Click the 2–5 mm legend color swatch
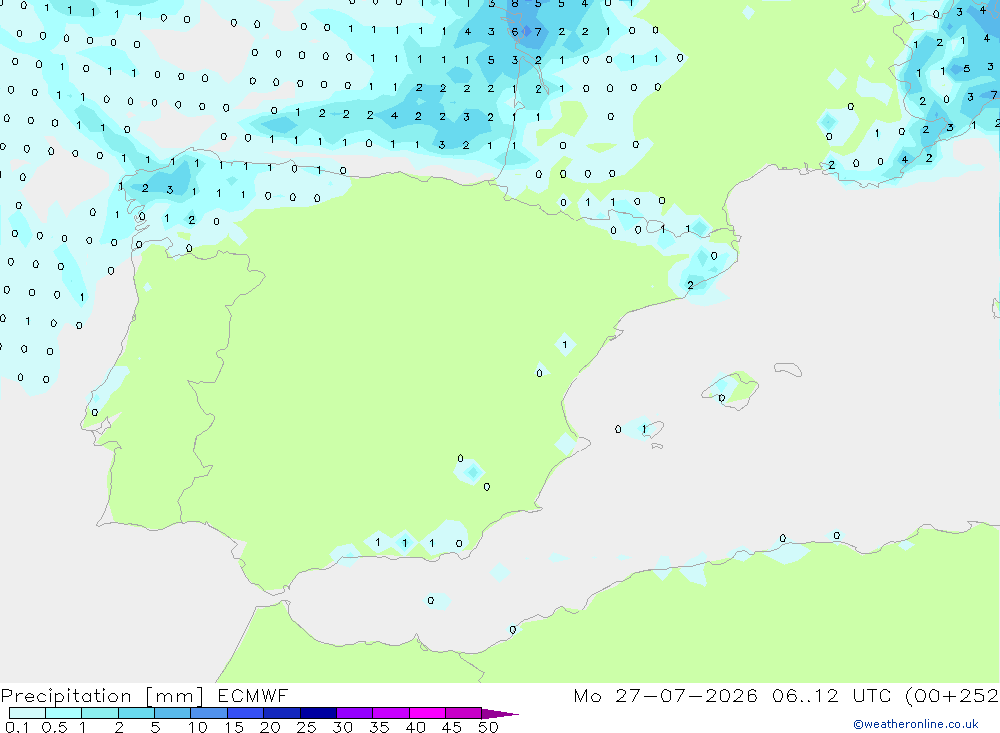Viewport: 1000px width, 733px height. click(x=136, y=713)
